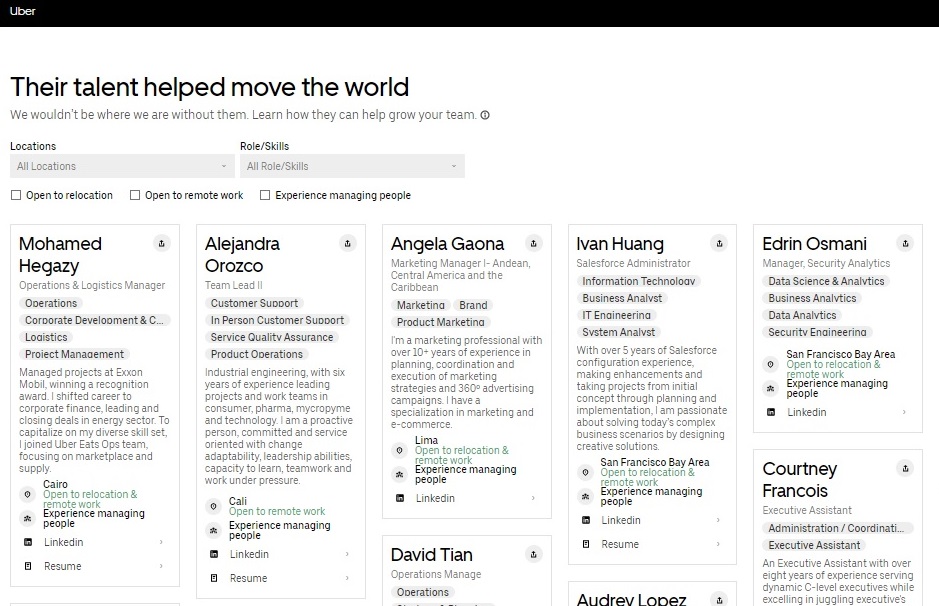Click the Uber logo in header

(x=23, y=11)
